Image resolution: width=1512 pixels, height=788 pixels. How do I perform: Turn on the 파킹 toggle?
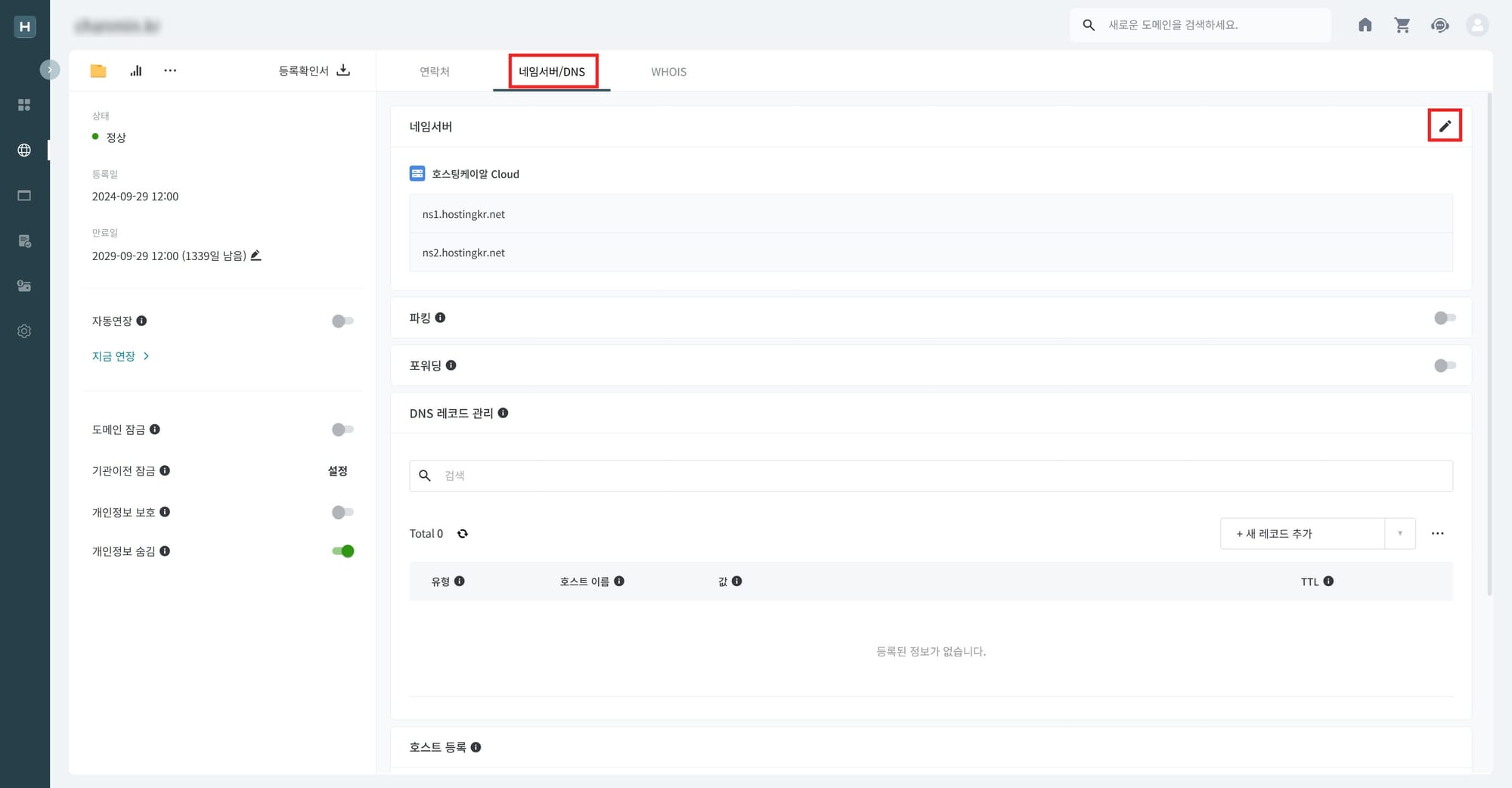(x=1444, y=318)
